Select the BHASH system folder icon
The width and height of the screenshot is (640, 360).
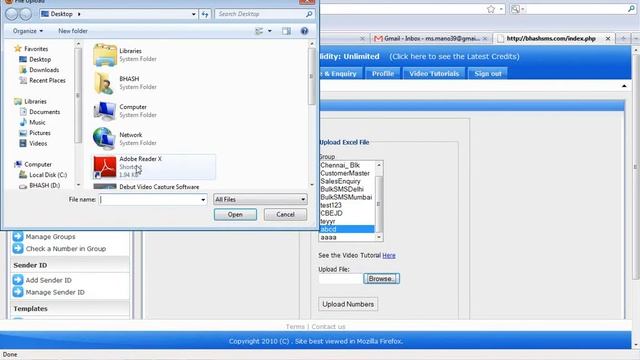tap(104, 83)
